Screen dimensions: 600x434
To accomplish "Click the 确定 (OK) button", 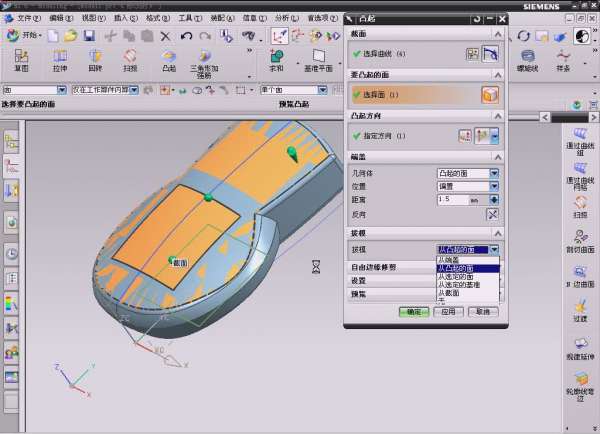I will coord(412,311).
